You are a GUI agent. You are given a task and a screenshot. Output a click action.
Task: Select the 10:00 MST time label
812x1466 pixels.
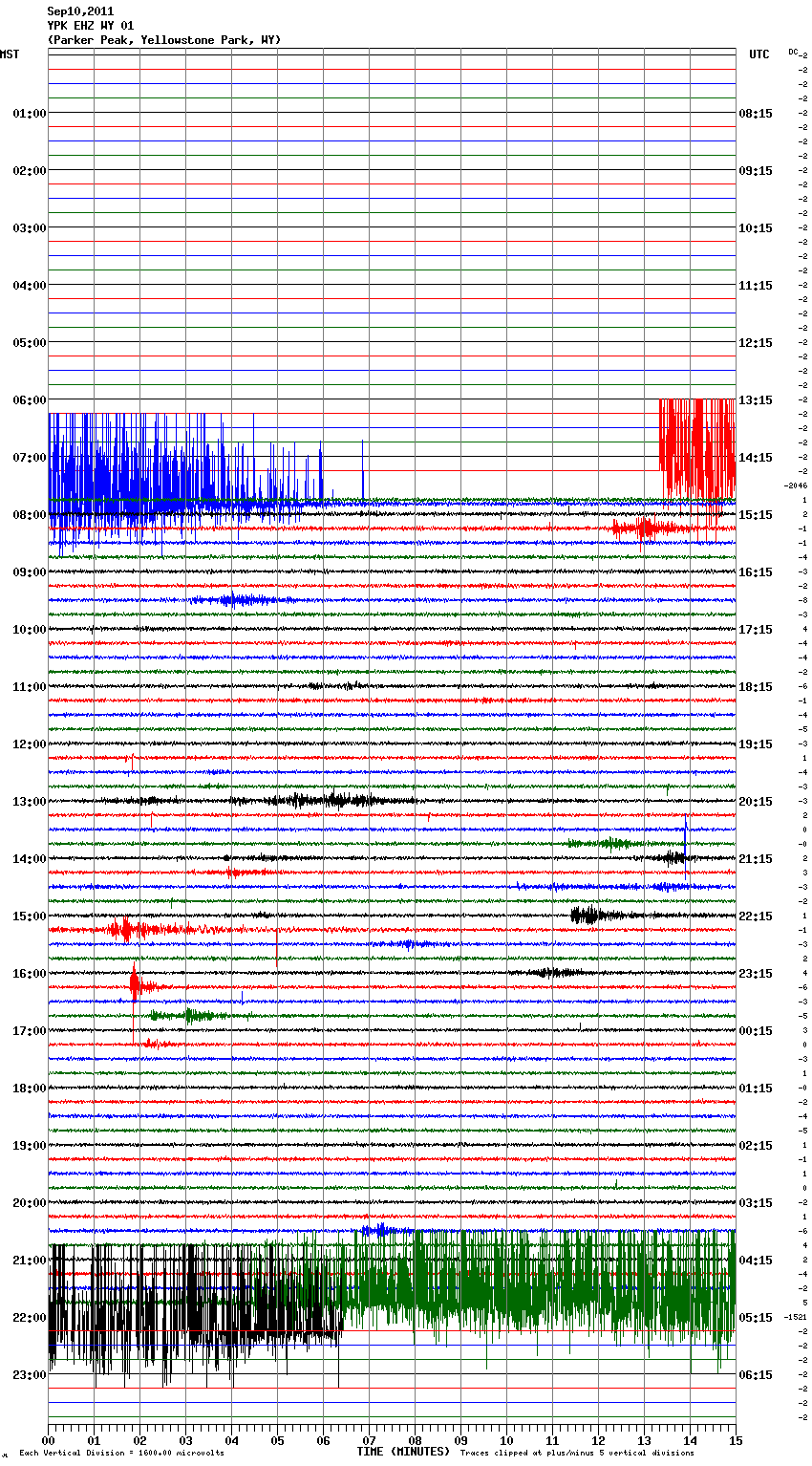(x=30, y=630)
